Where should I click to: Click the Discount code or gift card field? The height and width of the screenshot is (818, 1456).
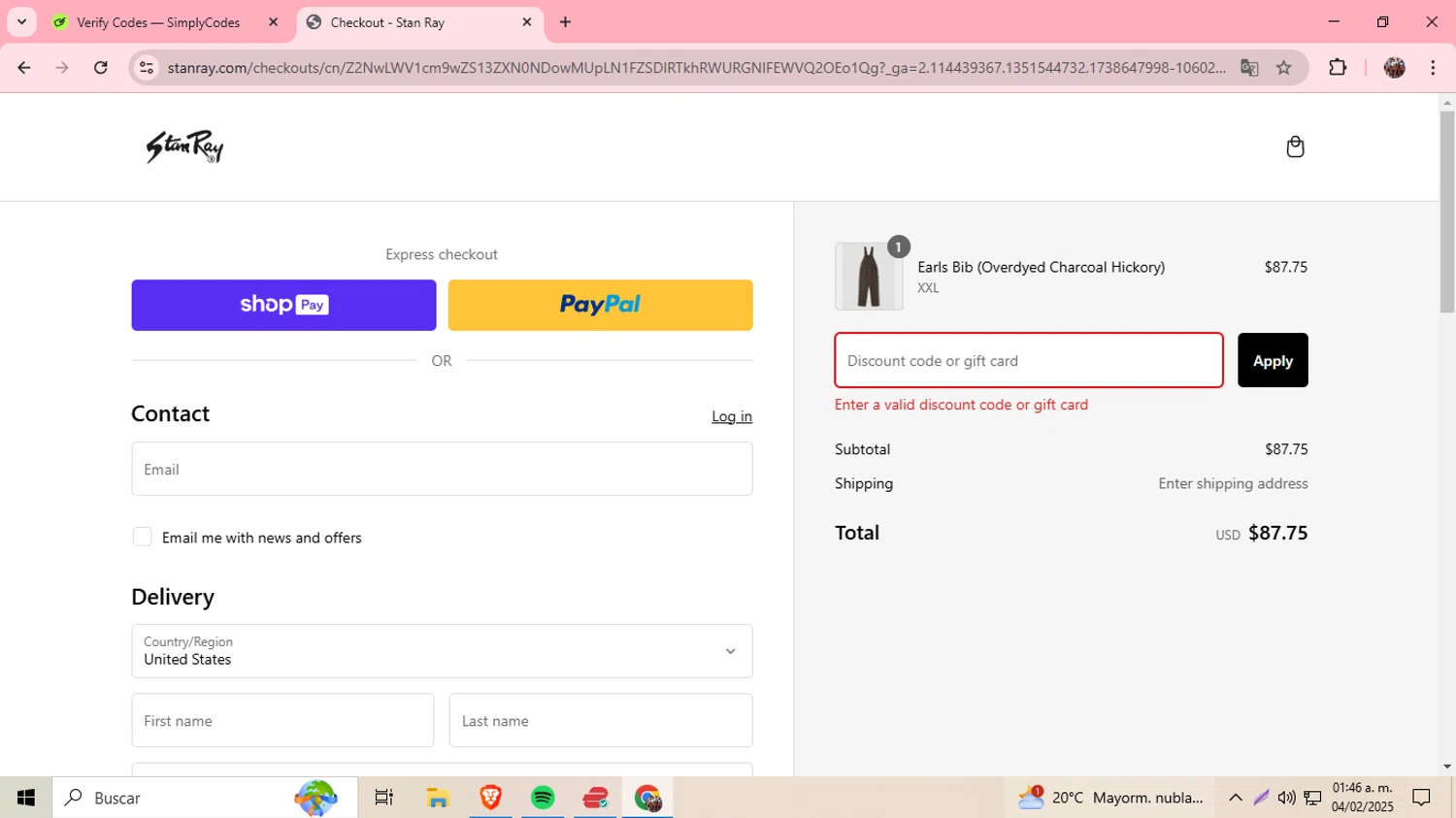tap(1029, 360)
